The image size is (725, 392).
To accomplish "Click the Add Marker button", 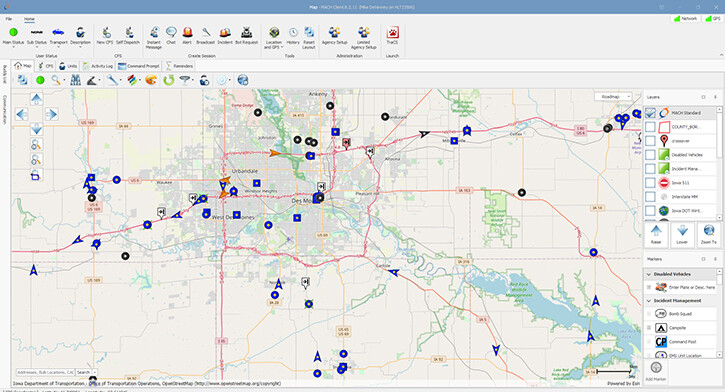I will [656, 372].
